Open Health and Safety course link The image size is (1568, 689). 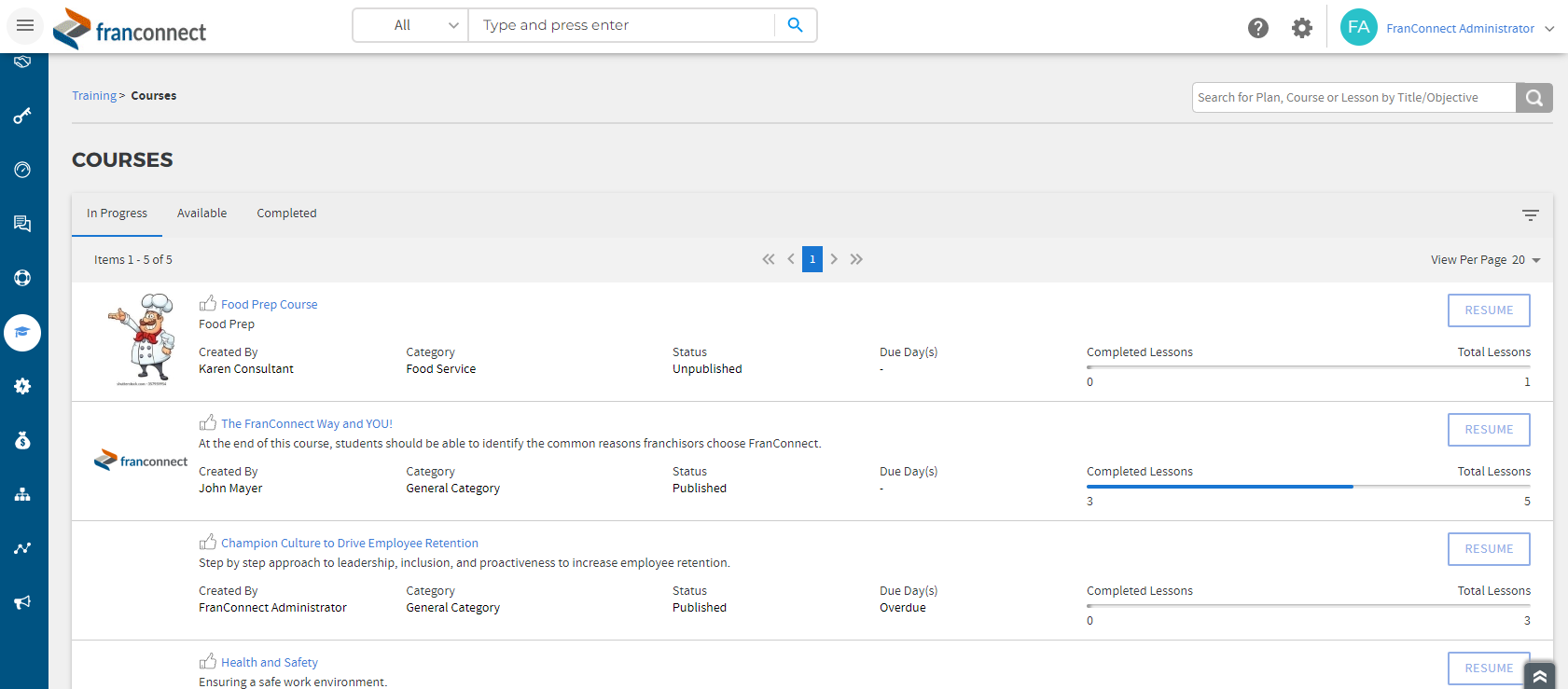click(x=270, y=663)
